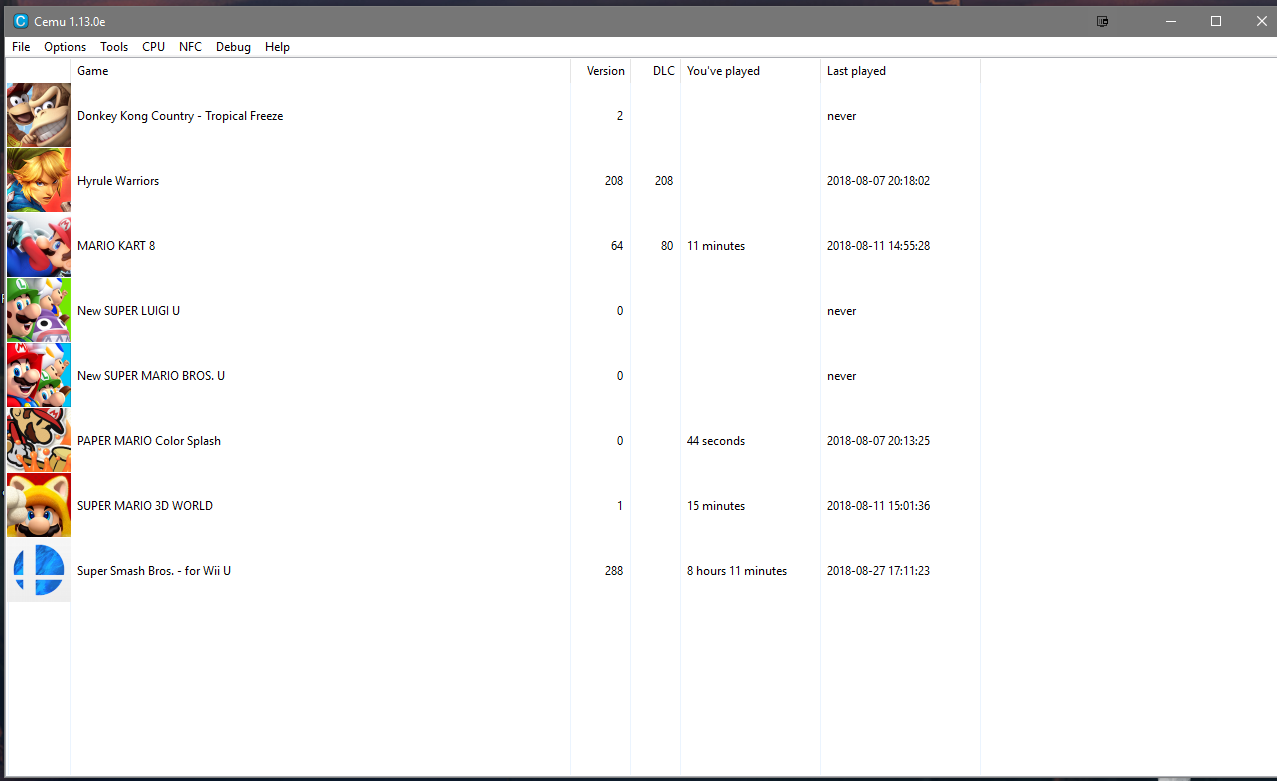1277x781 pixels.
Task: Open the Debug menu
Action: (x=233, y=47)
